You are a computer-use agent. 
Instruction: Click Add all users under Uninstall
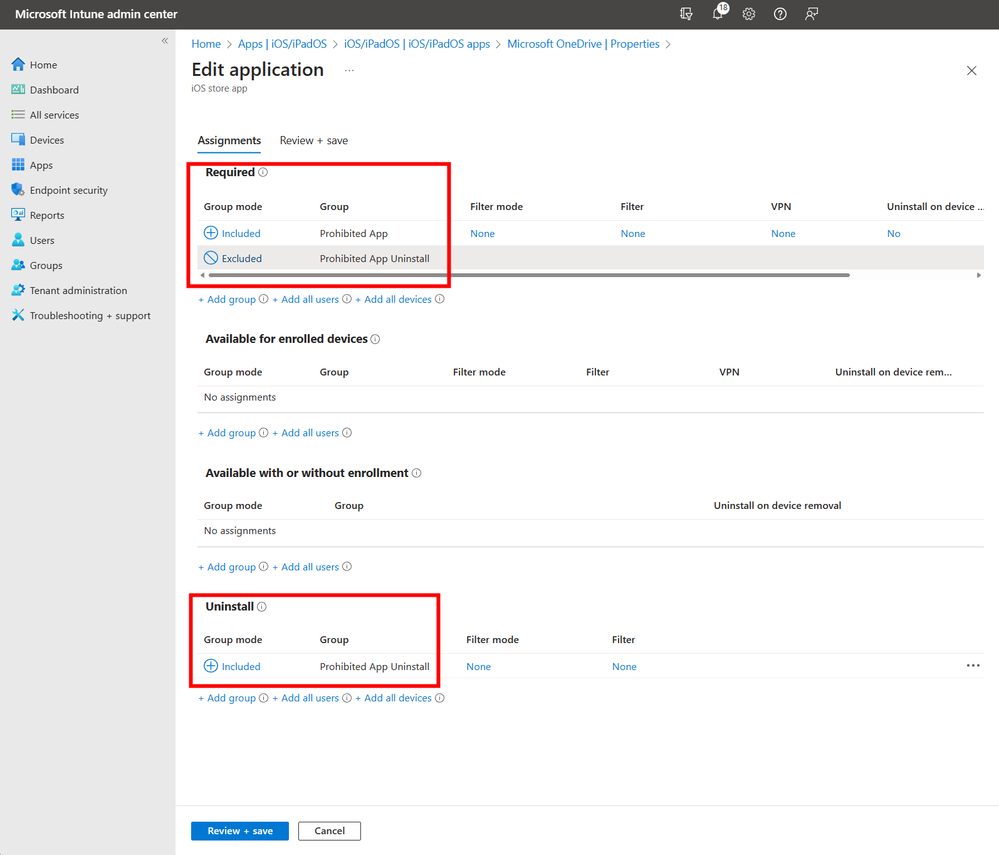tap(306, 698)
